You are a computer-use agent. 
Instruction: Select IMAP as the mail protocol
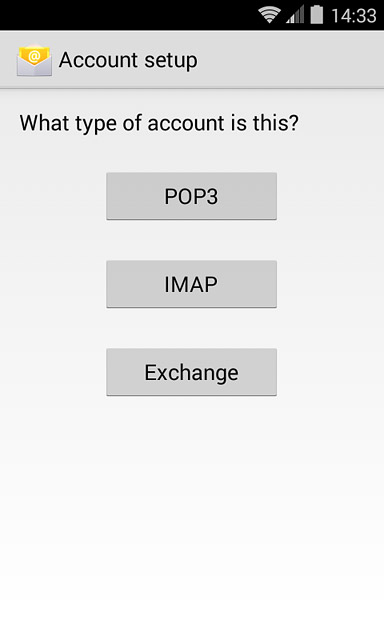click(191, 284)
